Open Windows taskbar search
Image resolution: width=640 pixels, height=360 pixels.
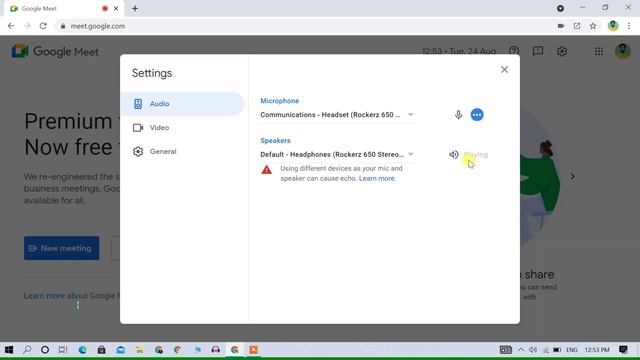27,350
